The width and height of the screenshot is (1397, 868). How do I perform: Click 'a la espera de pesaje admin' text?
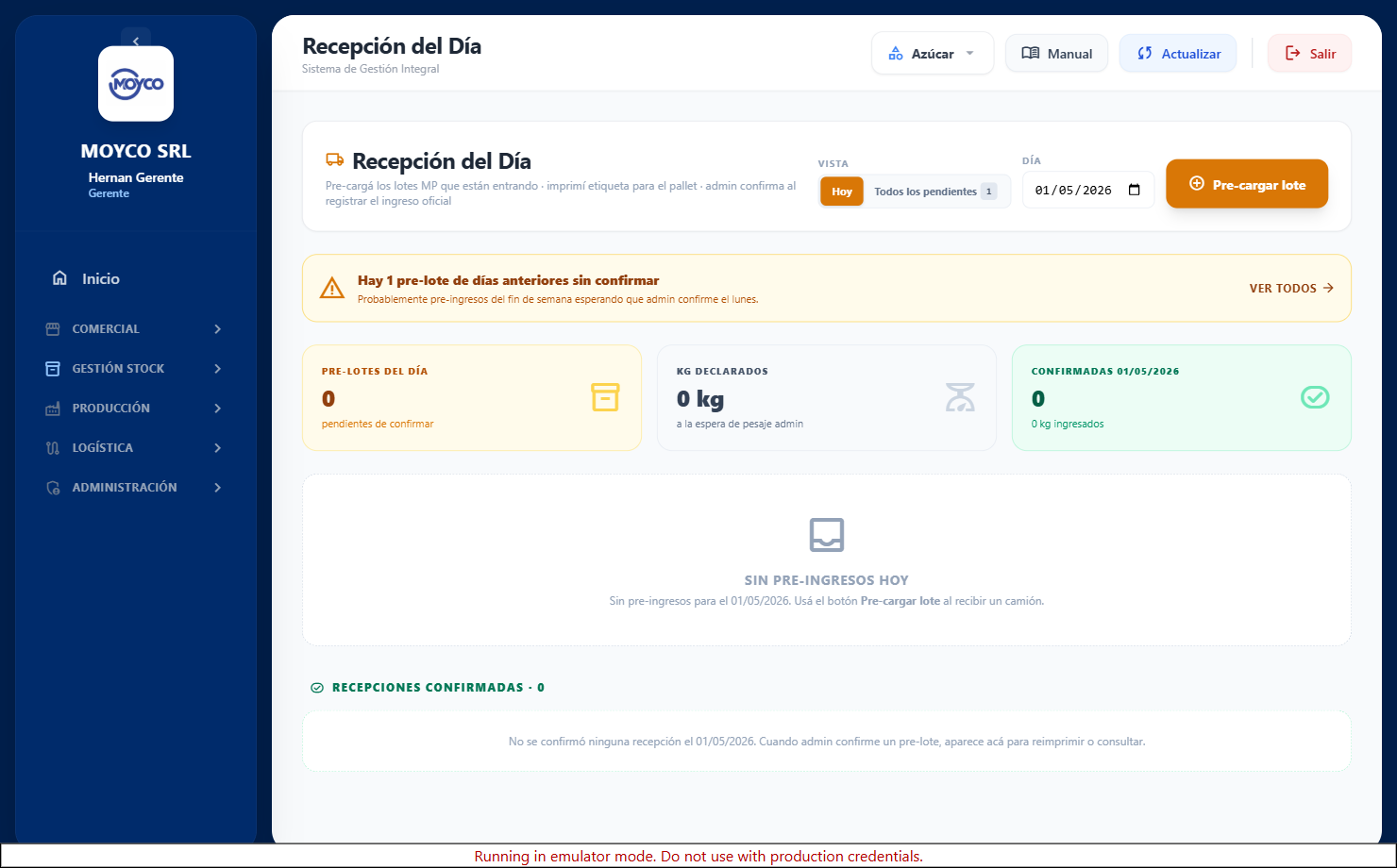(x=740, y=424)
